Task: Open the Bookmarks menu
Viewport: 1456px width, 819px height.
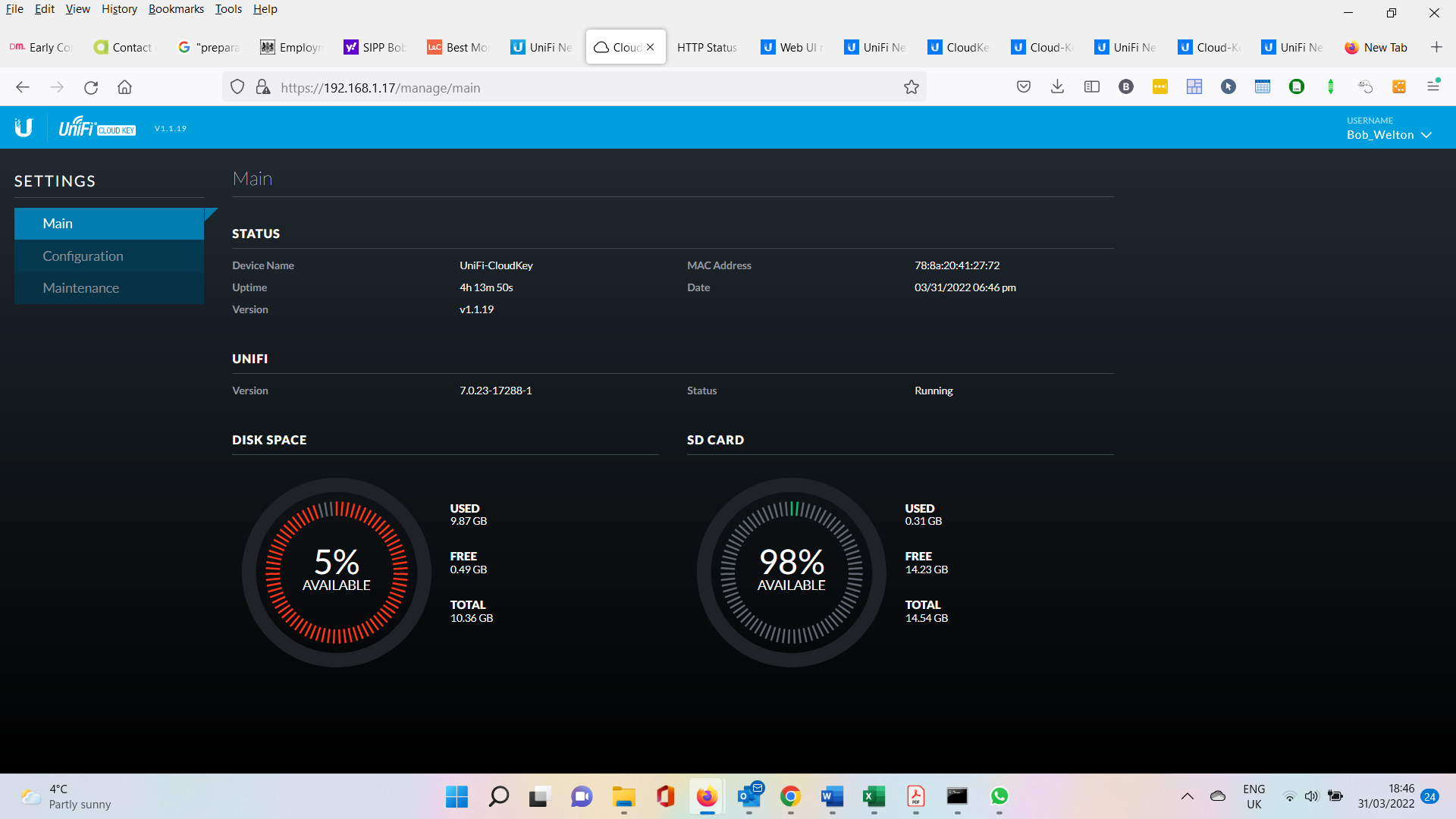Action: click(176, 9)
